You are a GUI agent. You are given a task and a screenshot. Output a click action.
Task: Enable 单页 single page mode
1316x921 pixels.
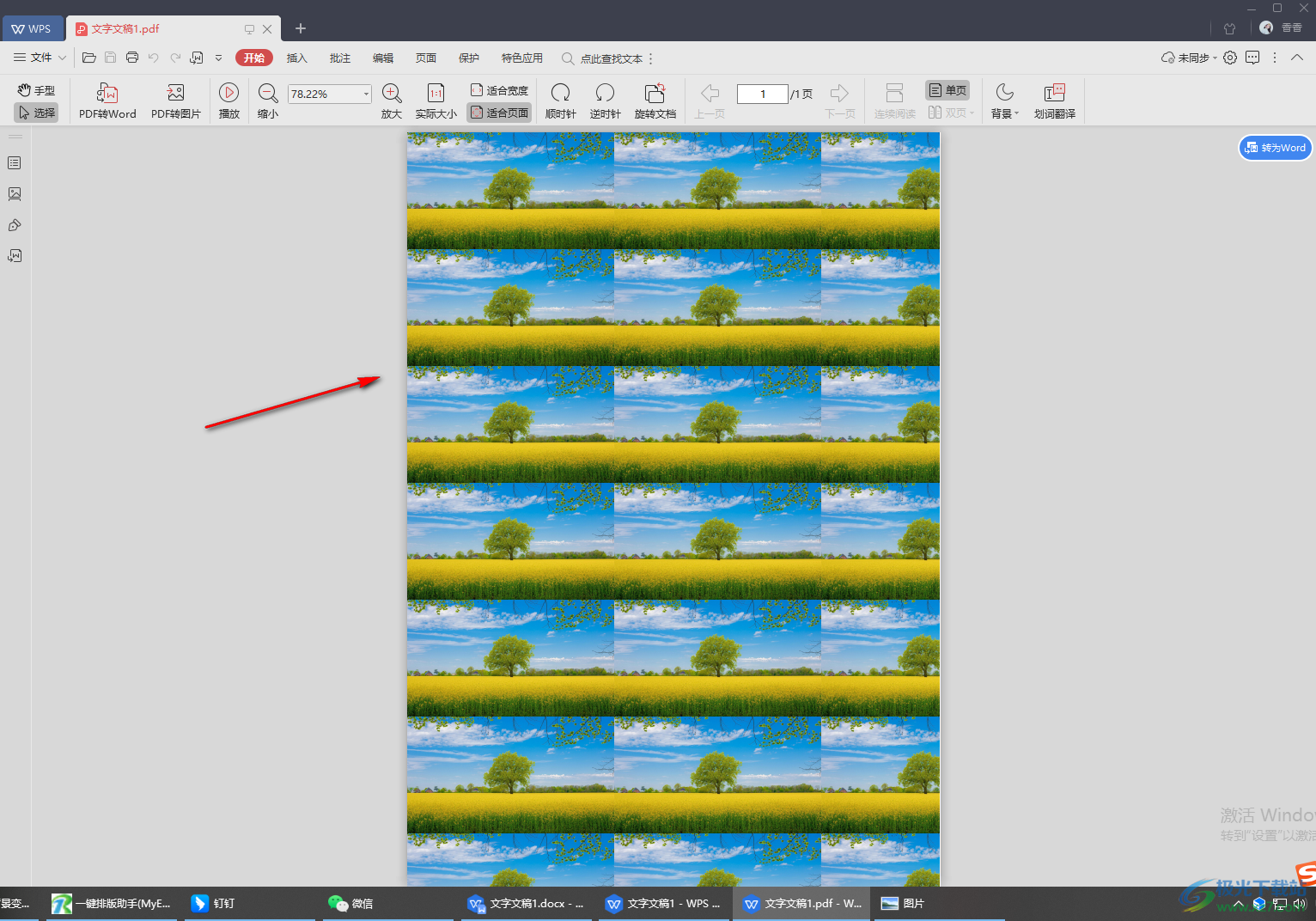[947, 90]
